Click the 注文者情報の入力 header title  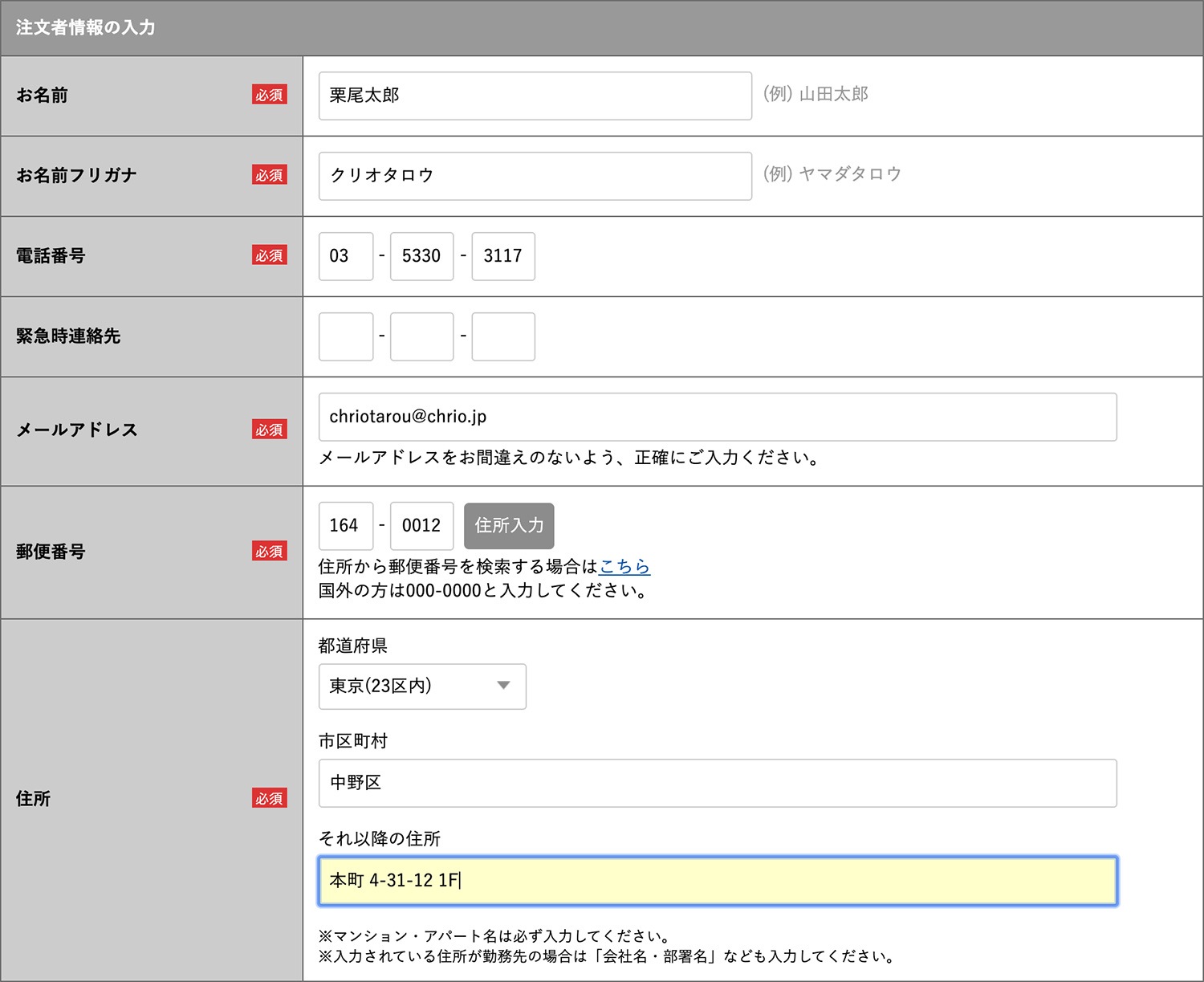pyautogui.click(x=86, y=27)
